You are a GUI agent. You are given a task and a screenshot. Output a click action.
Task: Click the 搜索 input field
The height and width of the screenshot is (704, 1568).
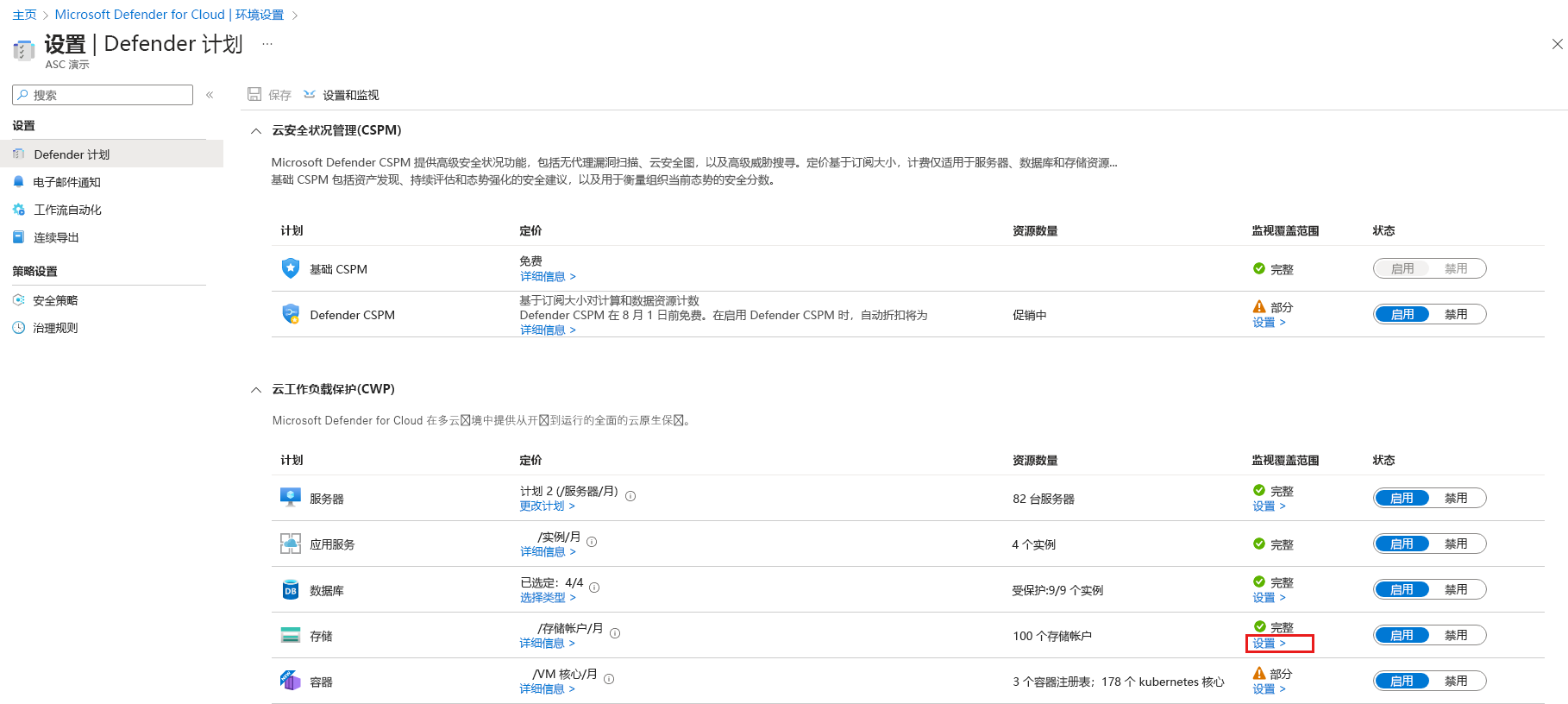click(x=103, y=95)
